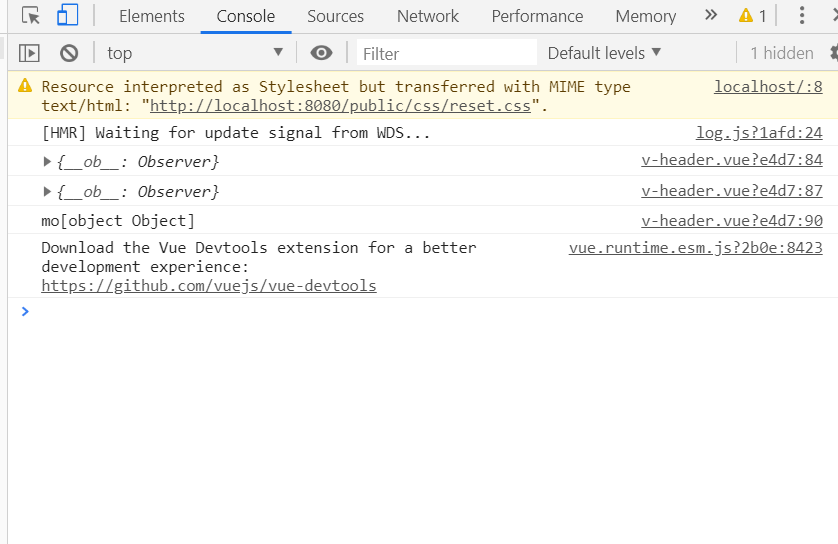838x544 pixels.
Task: Open the Sources tab
Action: pos(335,16)
